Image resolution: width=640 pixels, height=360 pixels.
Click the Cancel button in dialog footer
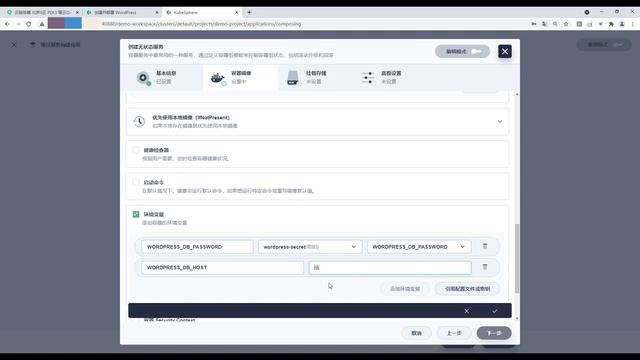[x=416, y=333]
